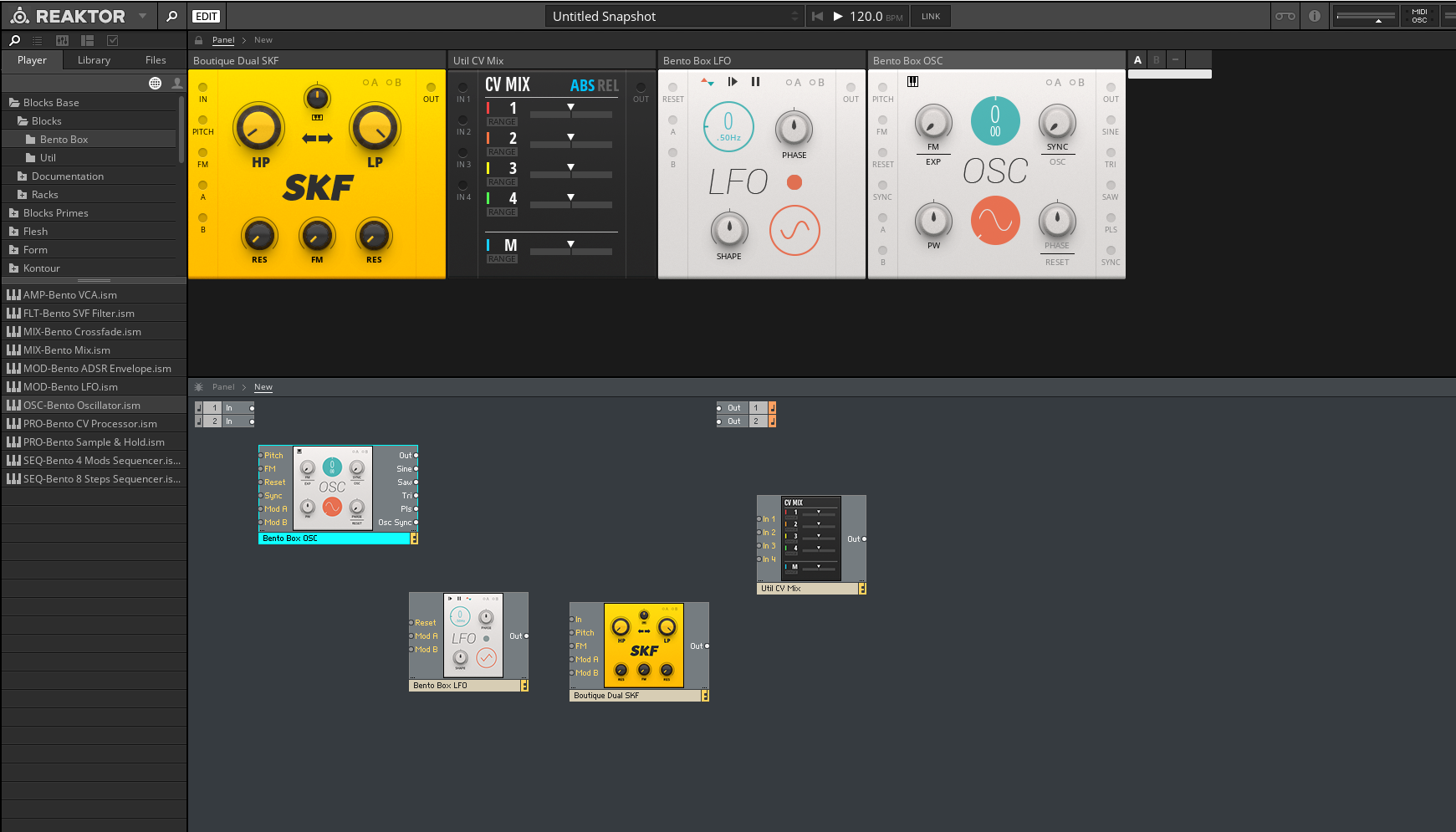Select FLT-Bento SVF Filter.ism file

[x=94, y=314]
